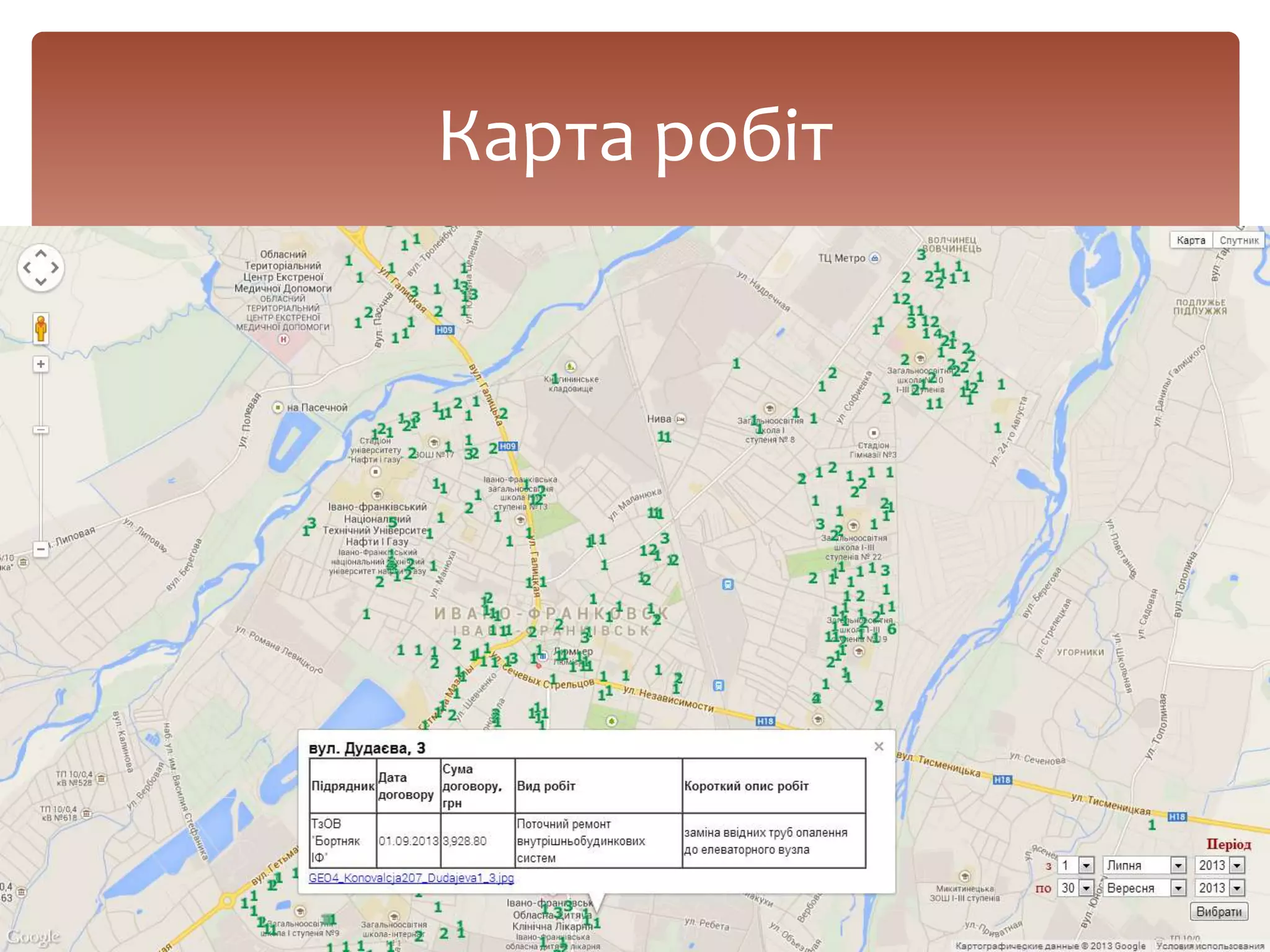The image size is (1270, 952).
Task: Click the hospital H marker icon
Action: pyautogui.click(x=283, y=339)
